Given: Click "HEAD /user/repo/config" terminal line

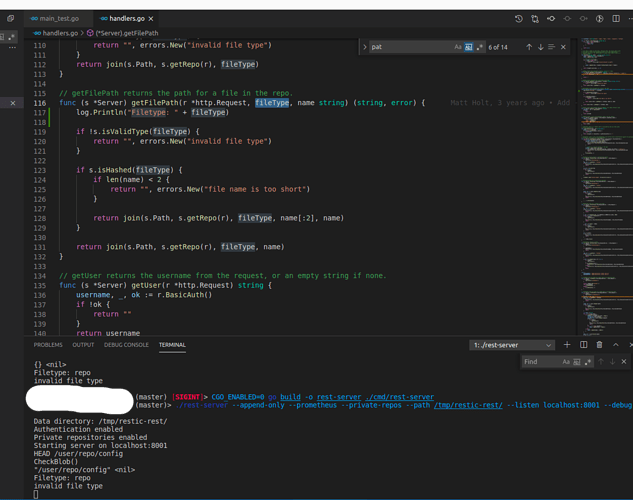Looking at the screenshot, I should 78,454.
